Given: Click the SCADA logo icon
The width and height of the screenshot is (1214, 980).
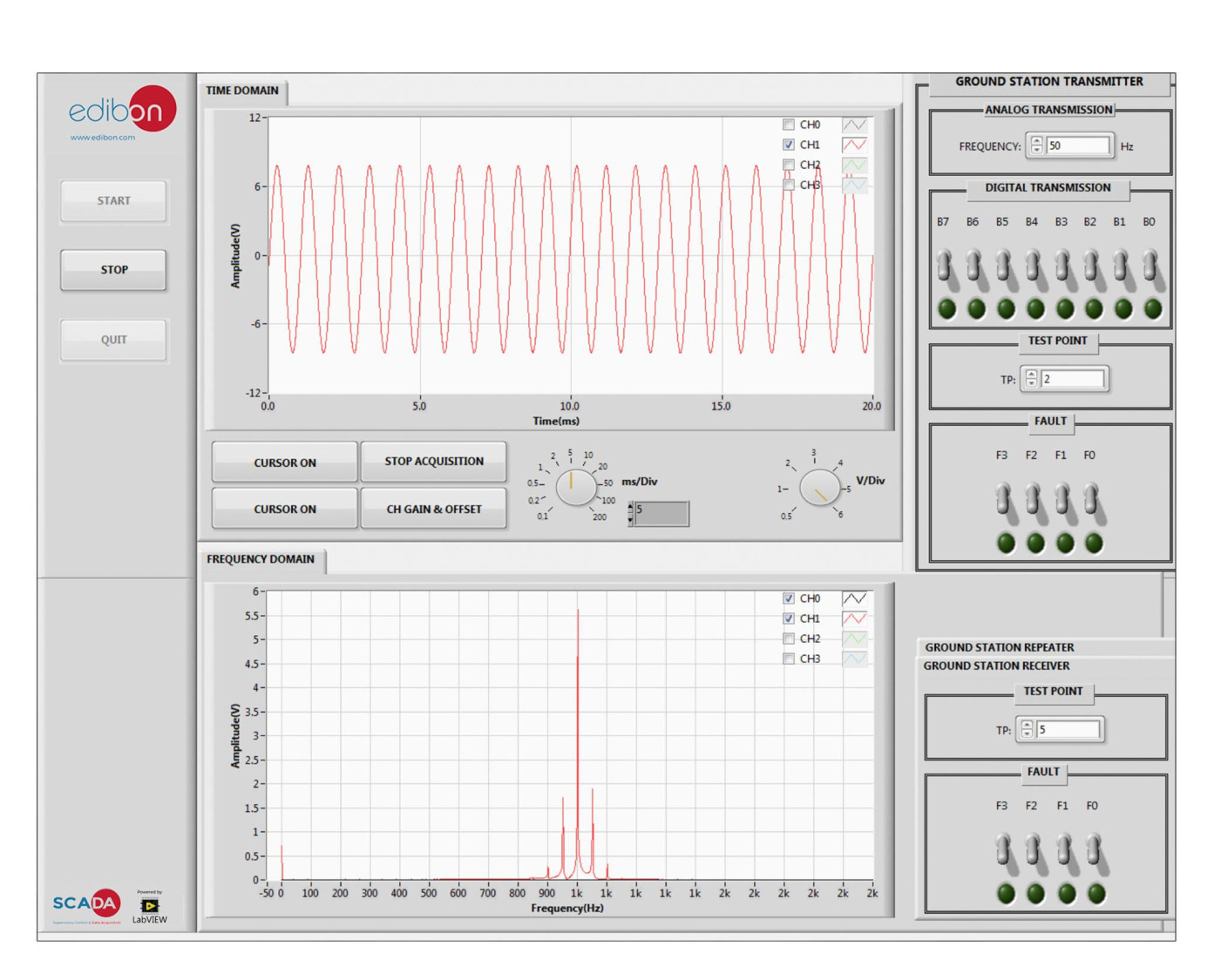Looking at the screenshot, I should pos(86,903).
